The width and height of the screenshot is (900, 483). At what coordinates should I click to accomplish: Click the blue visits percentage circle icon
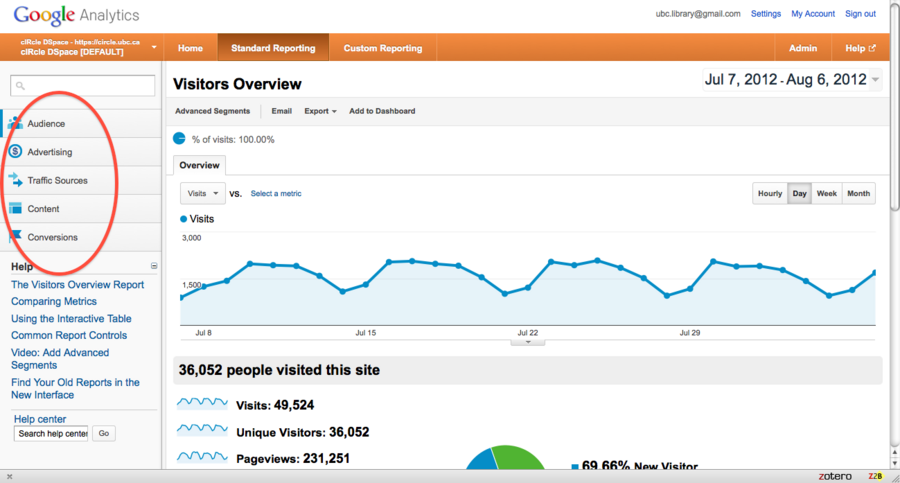tap(180, 139)
